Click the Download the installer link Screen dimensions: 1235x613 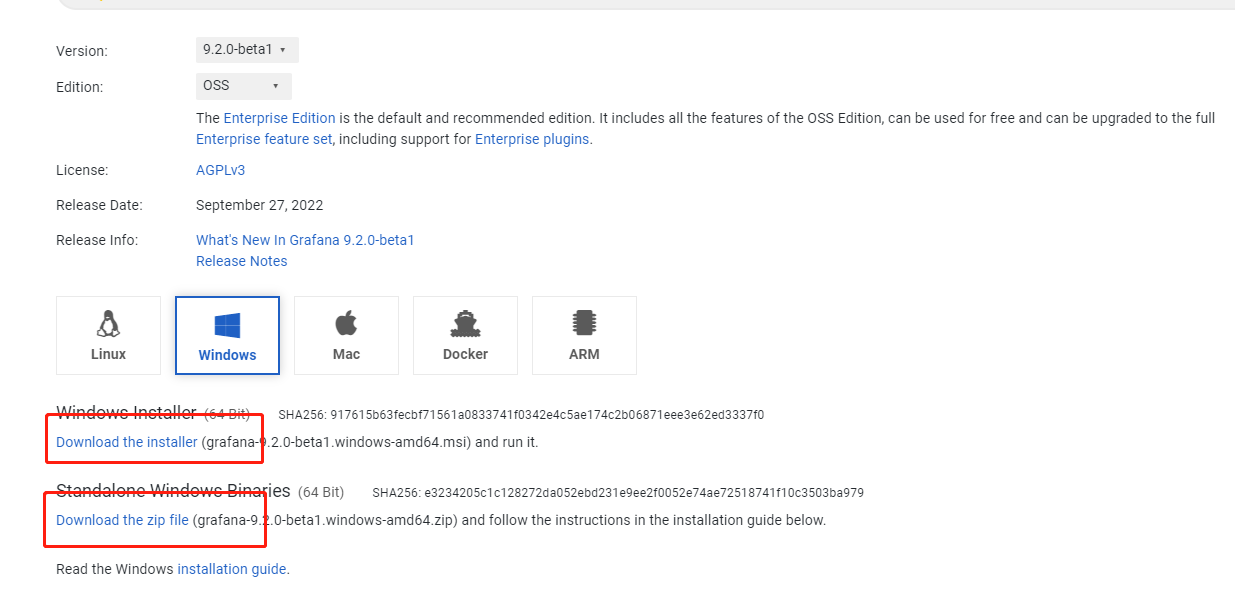127,442
